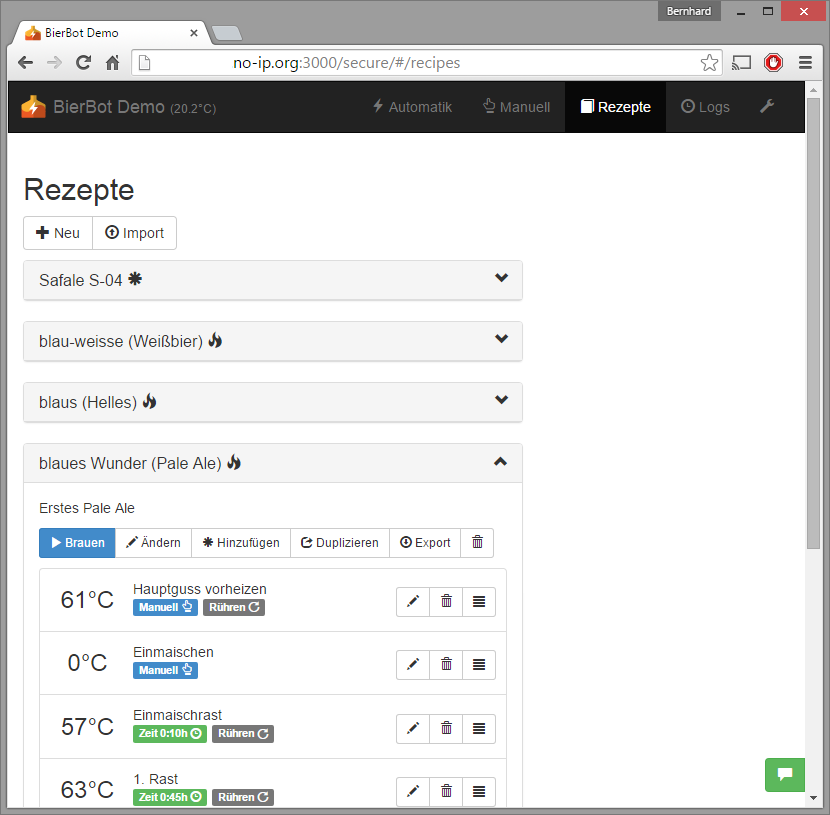Screen dimensions: 830x815
Task: Click the reorder handle for Einmaischrast step
Action: [479, 729]
